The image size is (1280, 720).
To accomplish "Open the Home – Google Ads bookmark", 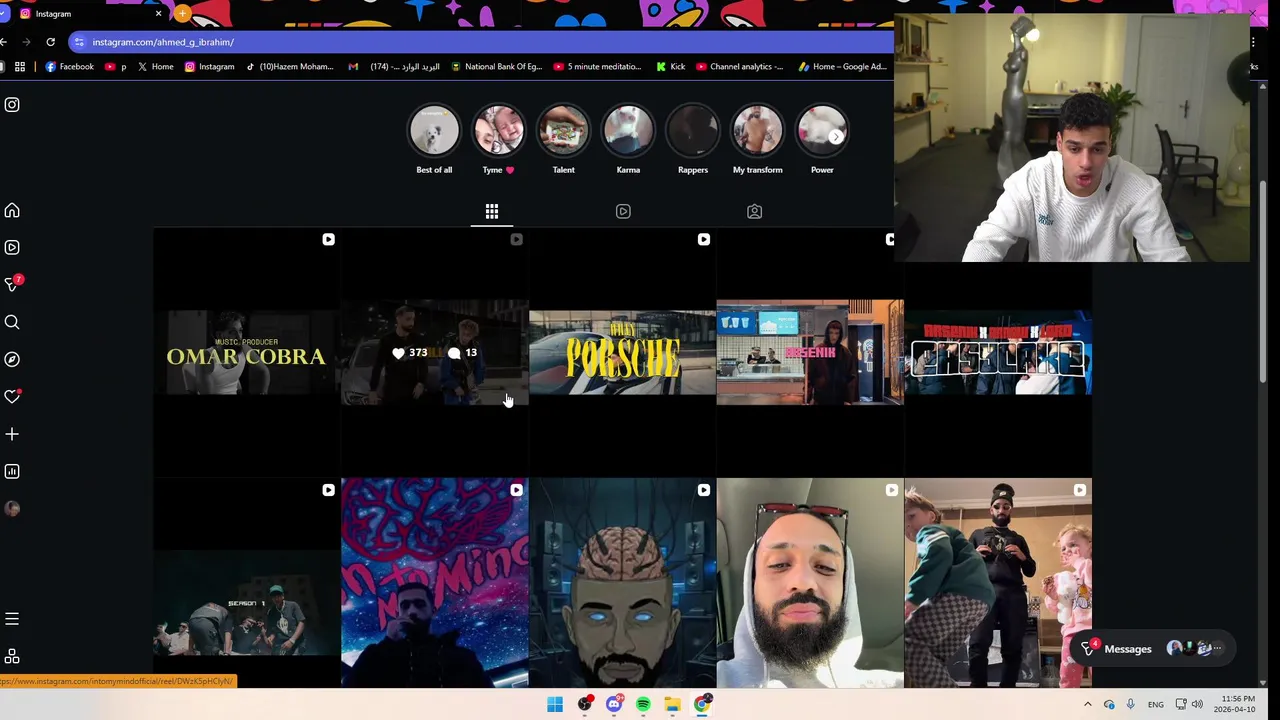I will coord(843,67).
